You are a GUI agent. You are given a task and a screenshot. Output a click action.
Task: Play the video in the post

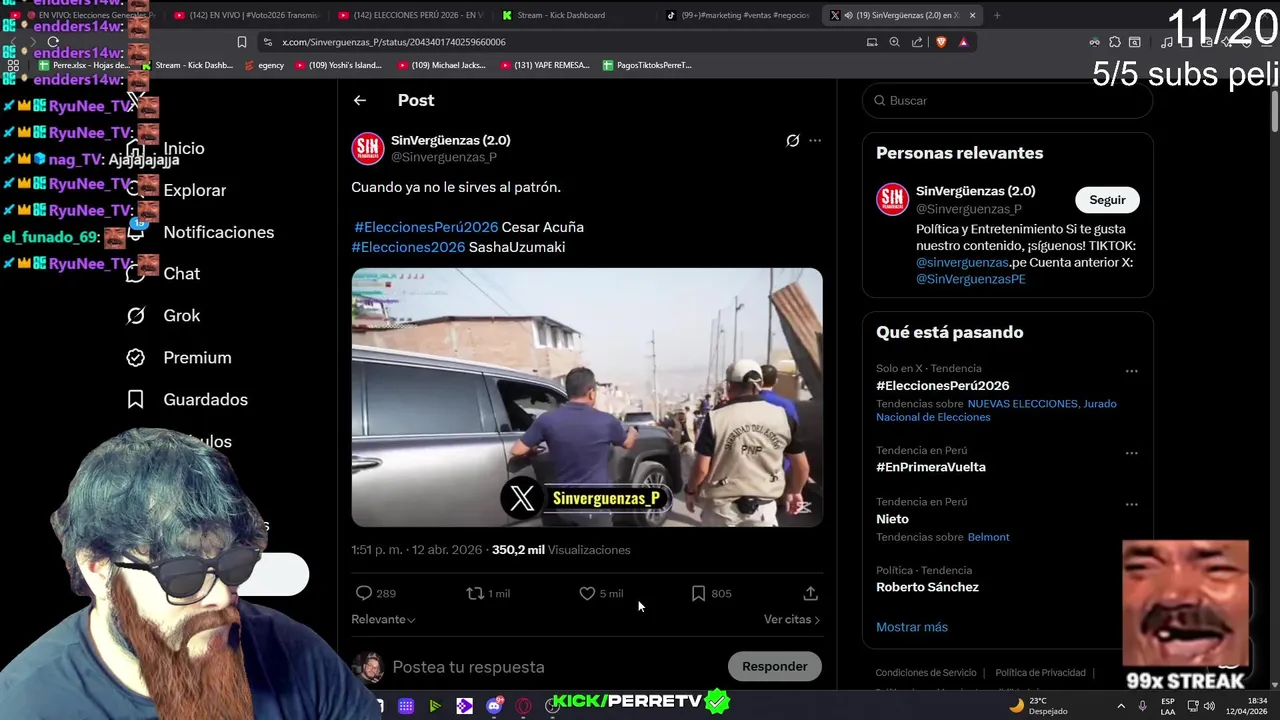point(587,397)
